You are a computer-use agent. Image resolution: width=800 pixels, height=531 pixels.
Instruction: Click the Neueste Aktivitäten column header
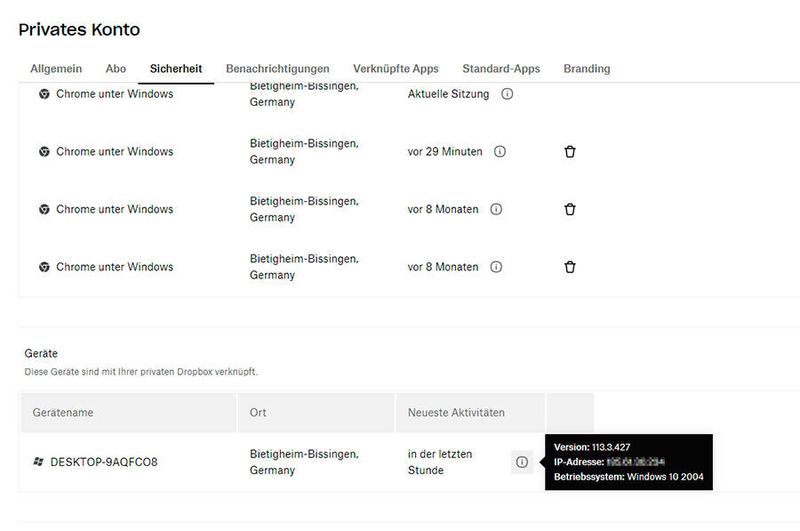point(456,413)
